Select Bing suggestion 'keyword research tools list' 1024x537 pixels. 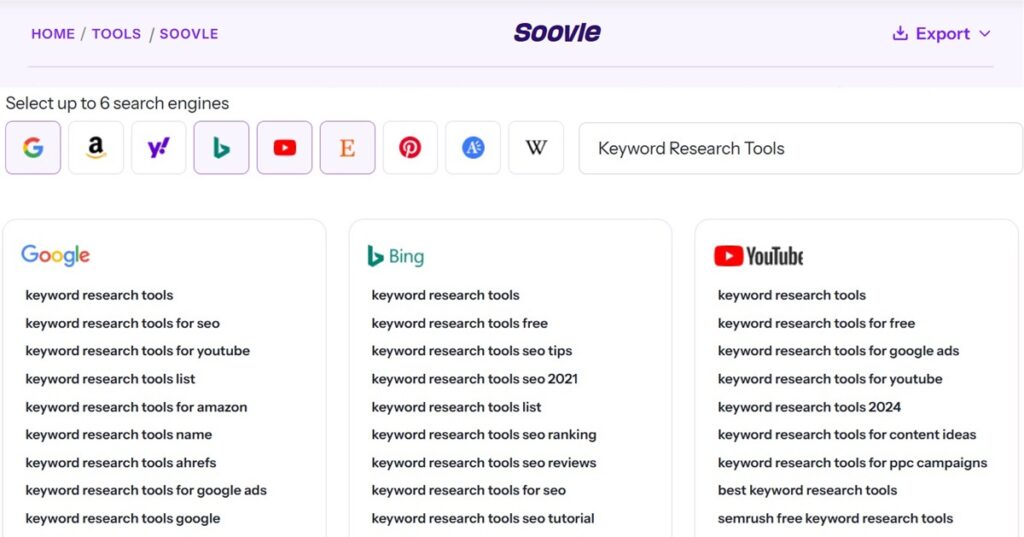pyautogui.click(x=456, y=407)
